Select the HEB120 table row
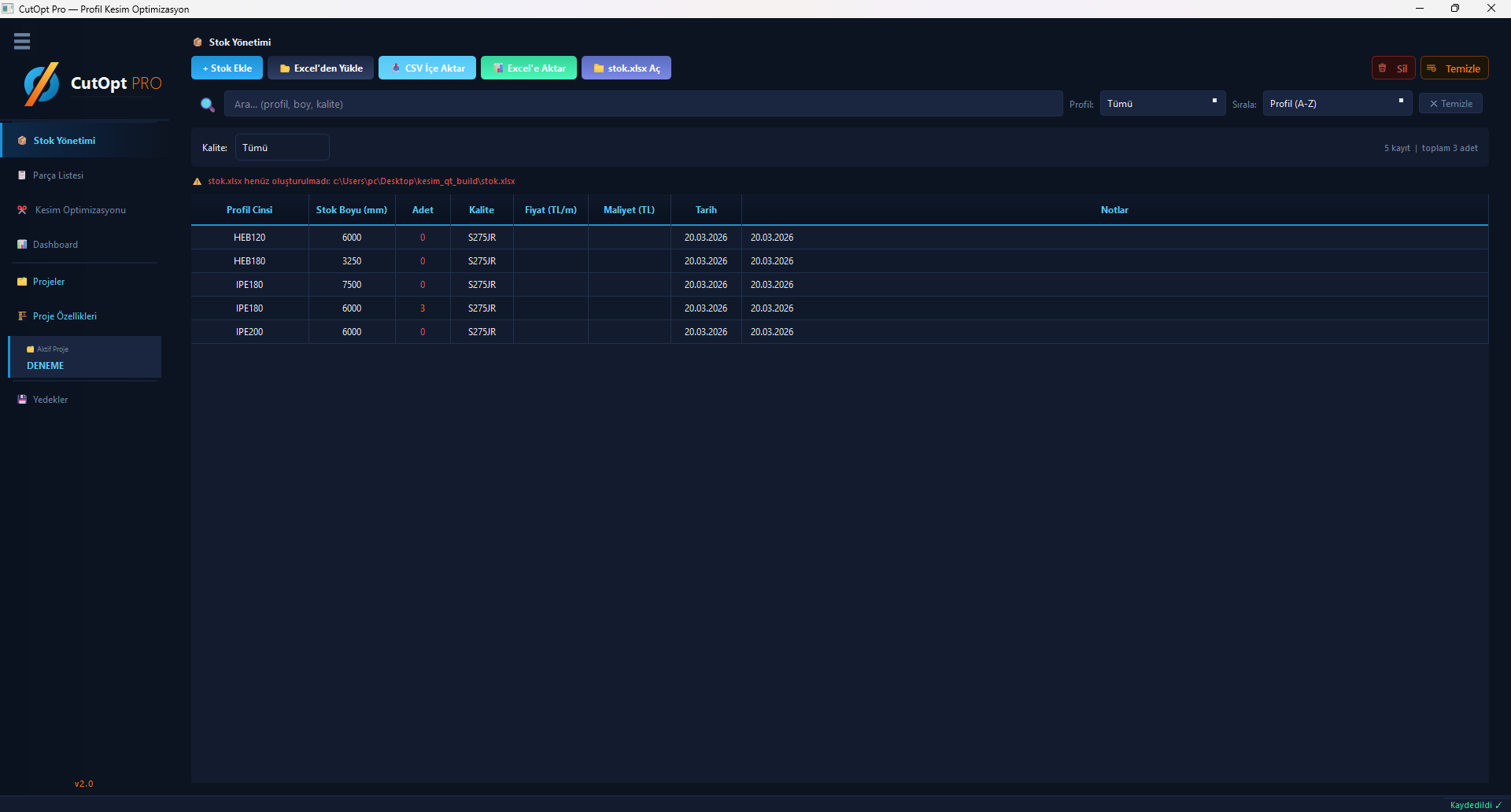Screen dimensions: 1511x812 click(x=249, y=238)
